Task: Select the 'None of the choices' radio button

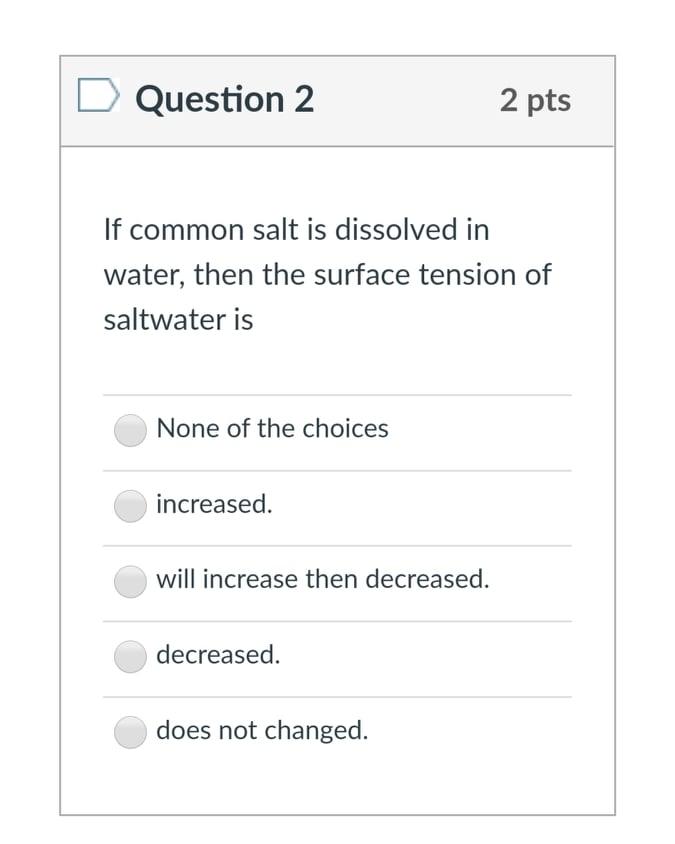Action: tap(130, 430)
